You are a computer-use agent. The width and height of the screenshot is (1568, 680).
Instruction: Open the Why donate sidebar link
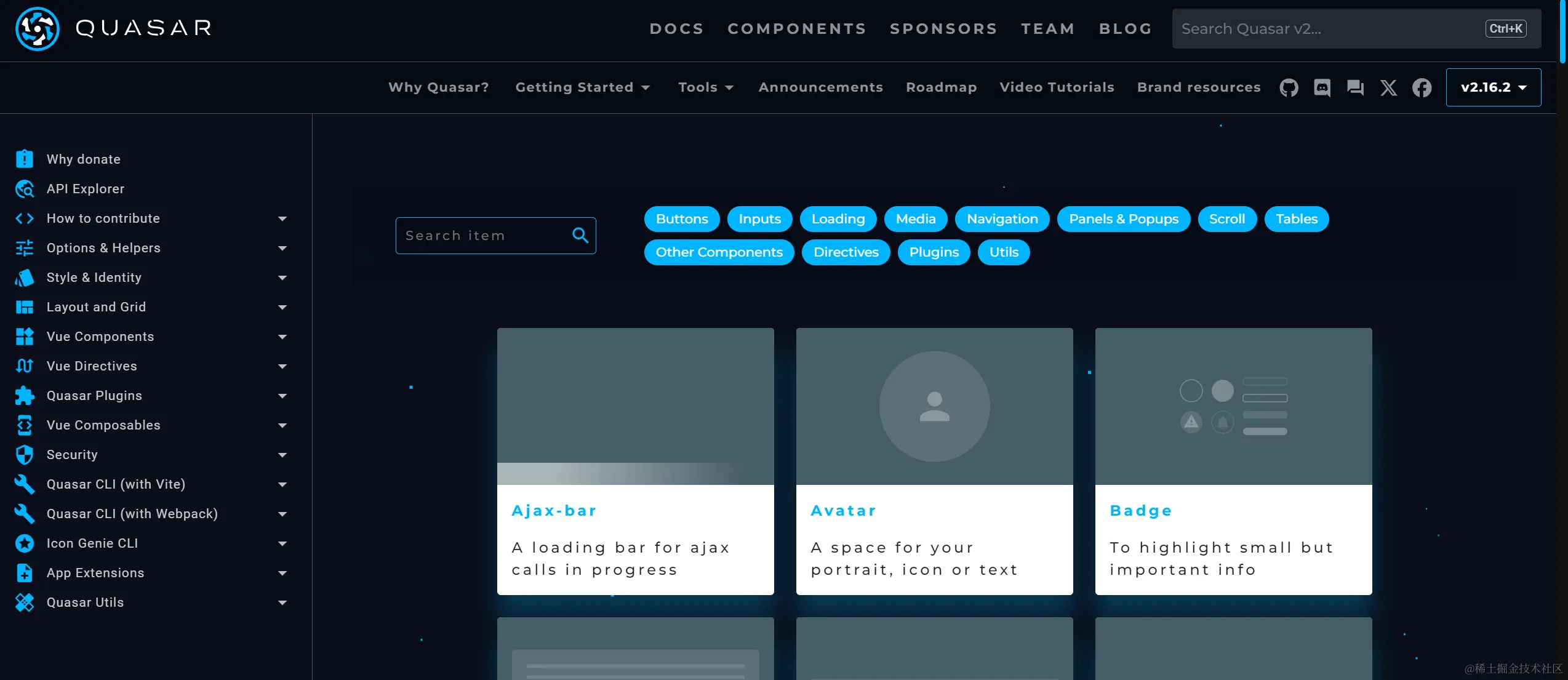pos(84,159)
